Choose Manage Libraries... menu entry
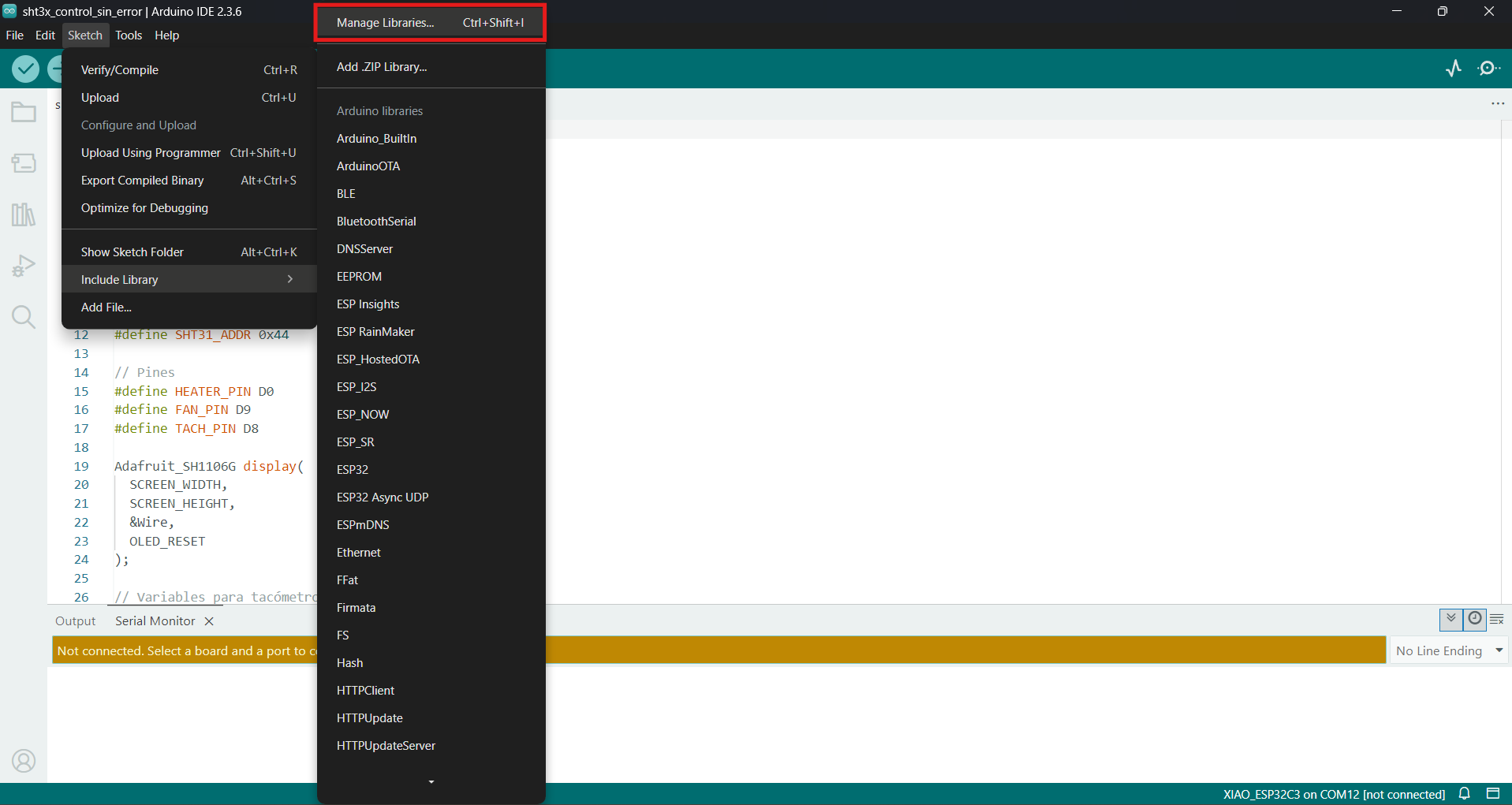Viewport: 1512px width, 805px height. pyautogui.click(x=431, y=23)
